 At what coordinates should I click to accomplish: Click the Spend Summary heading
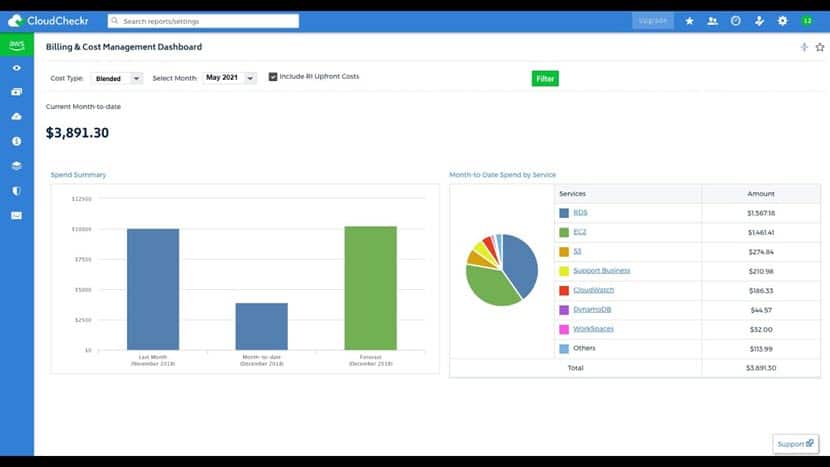click(78, 175)
